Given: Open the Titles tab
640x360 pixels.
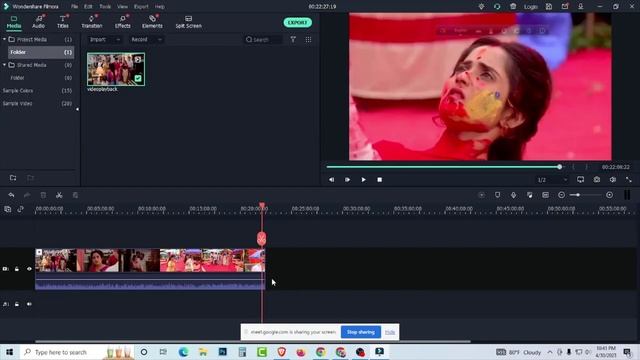Looking at the screenshot, I should [x=62, y=22].
